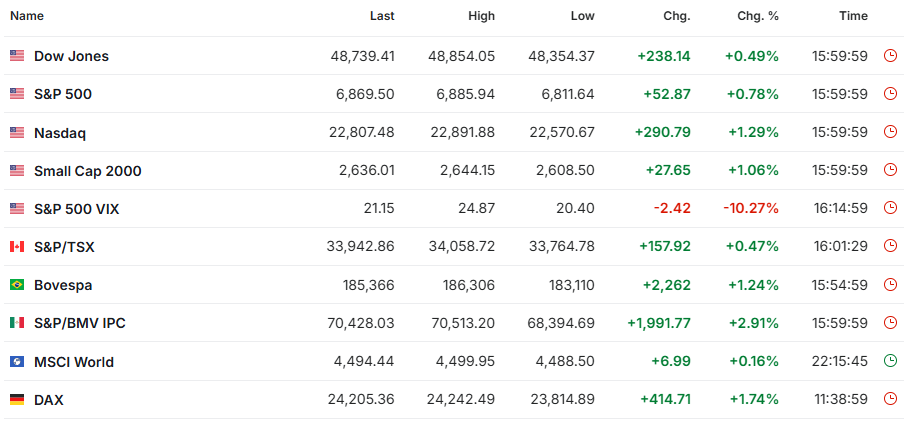Click the Canada flag icon beside S&P/TSX
The width and height of the screenshot is (911, 427).
coord(17,247)
